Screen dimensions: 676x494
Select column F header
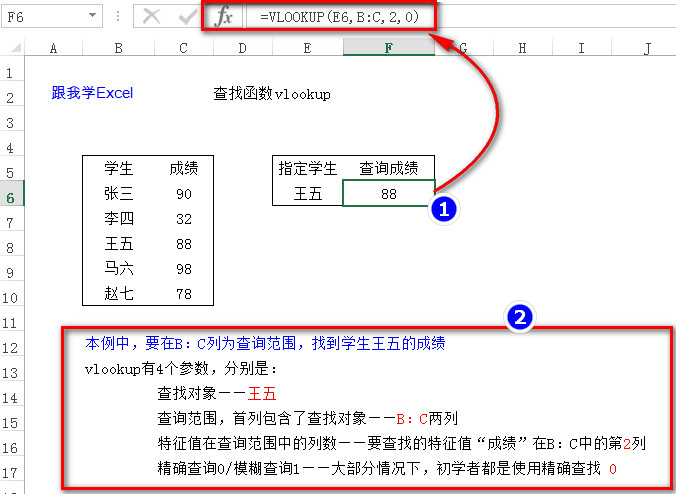click(x=388, y=47)
